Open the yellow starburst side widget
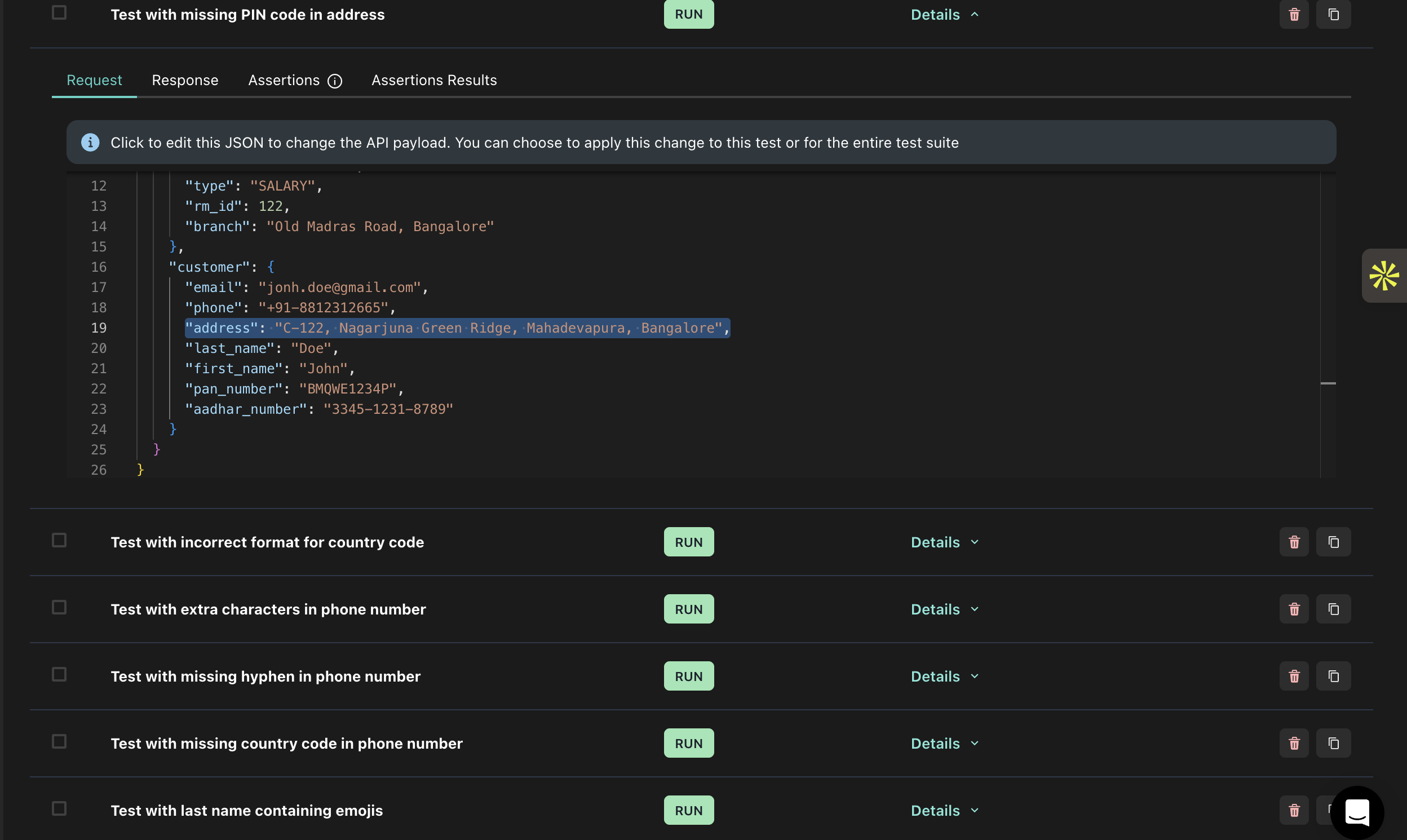The width and height of the screenshot is (1407, 840). [1384, 276]
